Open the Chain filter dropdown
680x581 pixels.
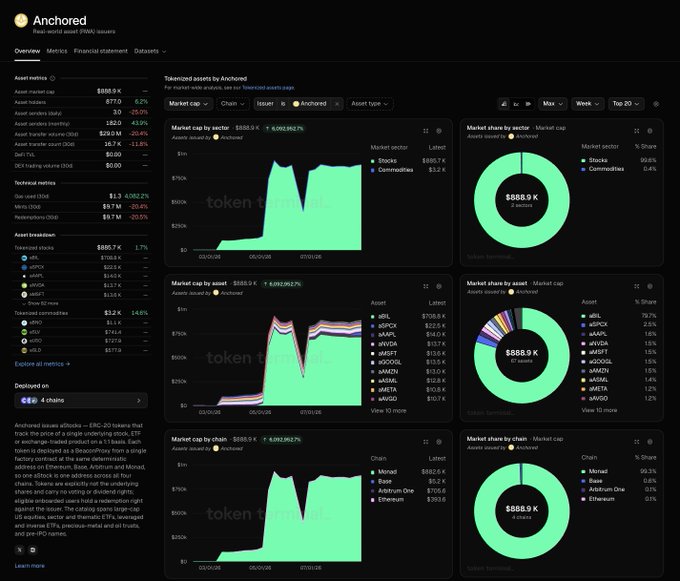point(232,104)
